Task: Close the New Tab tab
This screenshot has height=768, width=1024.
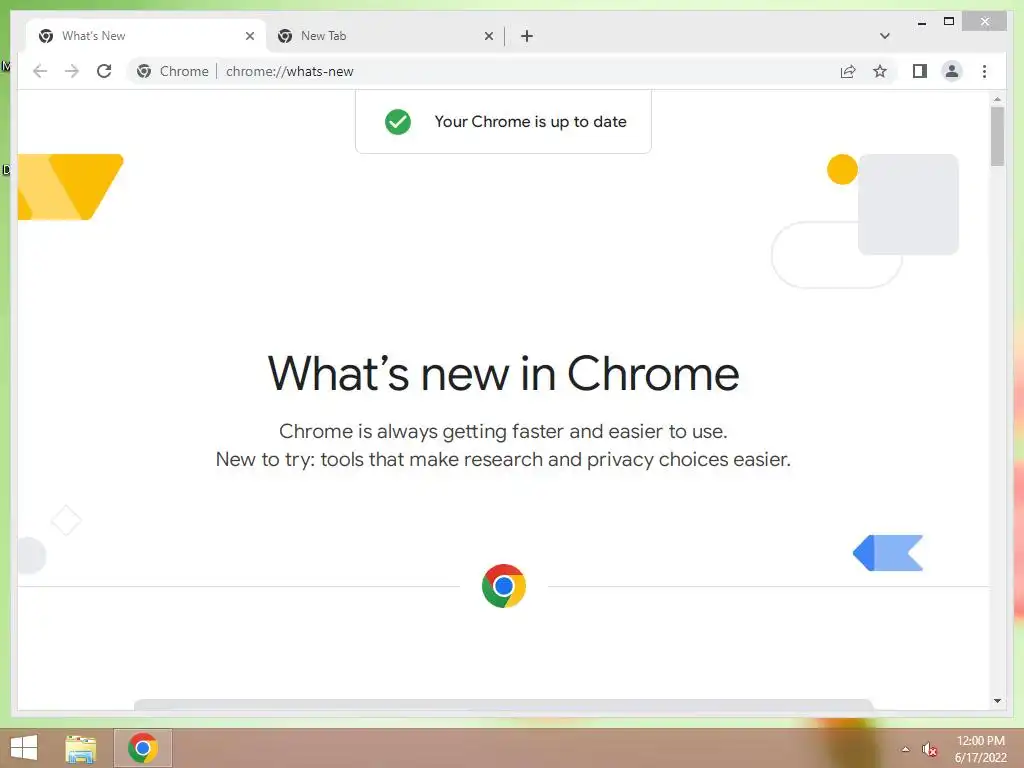Action: coord(488,36)
